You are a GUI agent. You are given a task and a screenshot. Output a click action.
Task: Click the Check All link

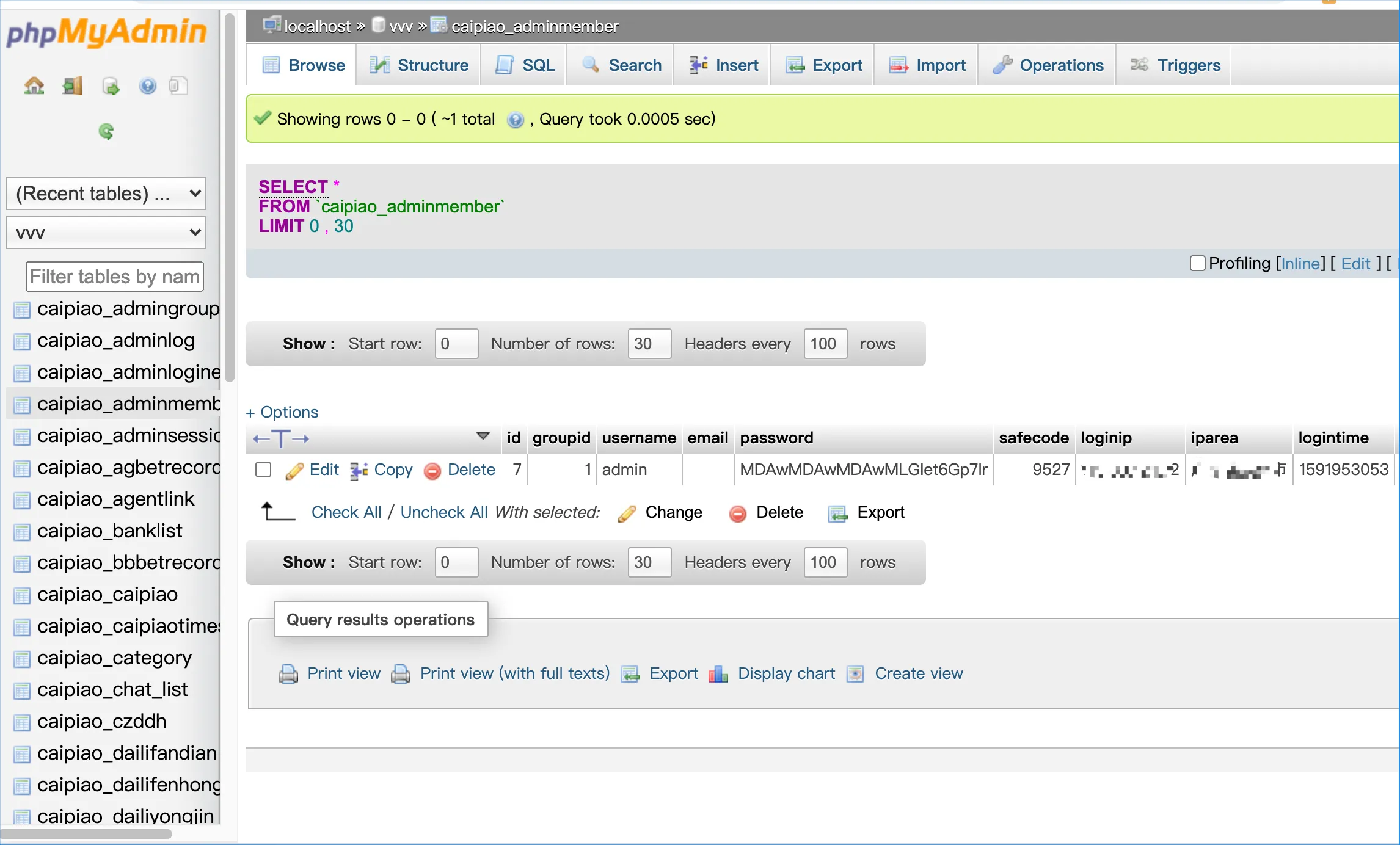point(346,512)
